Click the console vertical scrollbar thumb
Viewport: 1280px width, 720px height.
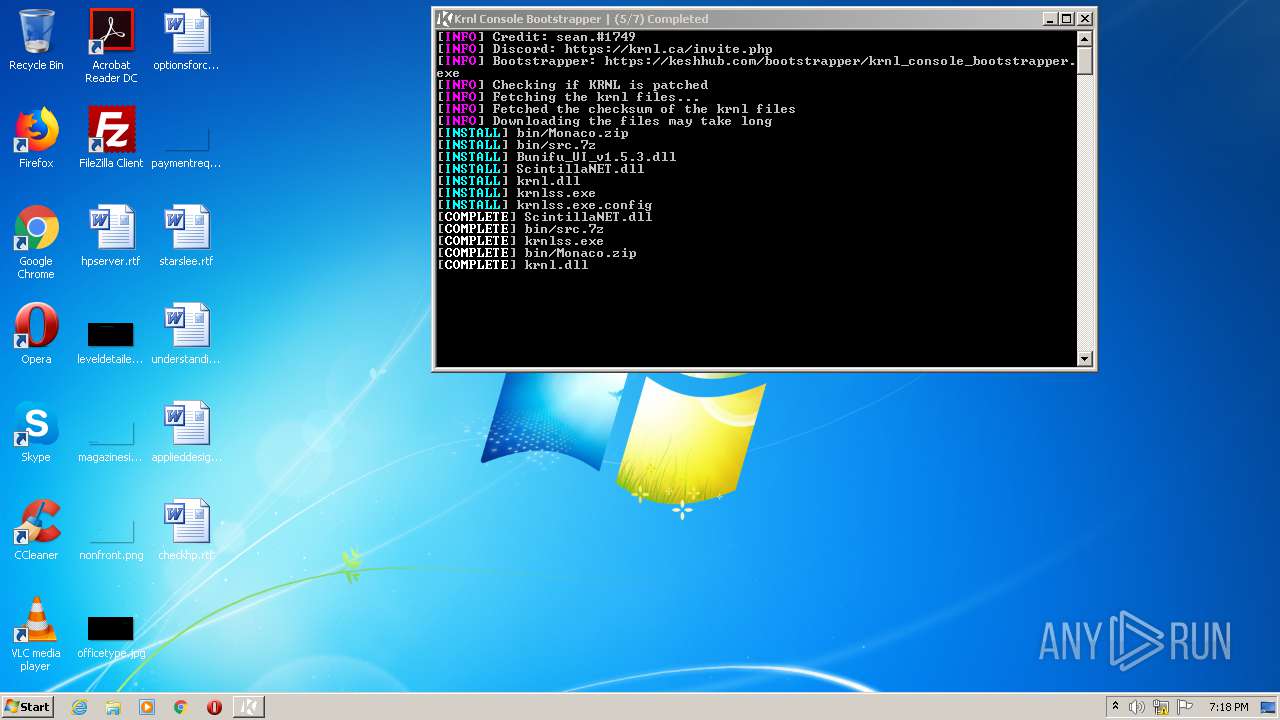click(1084, 60)
